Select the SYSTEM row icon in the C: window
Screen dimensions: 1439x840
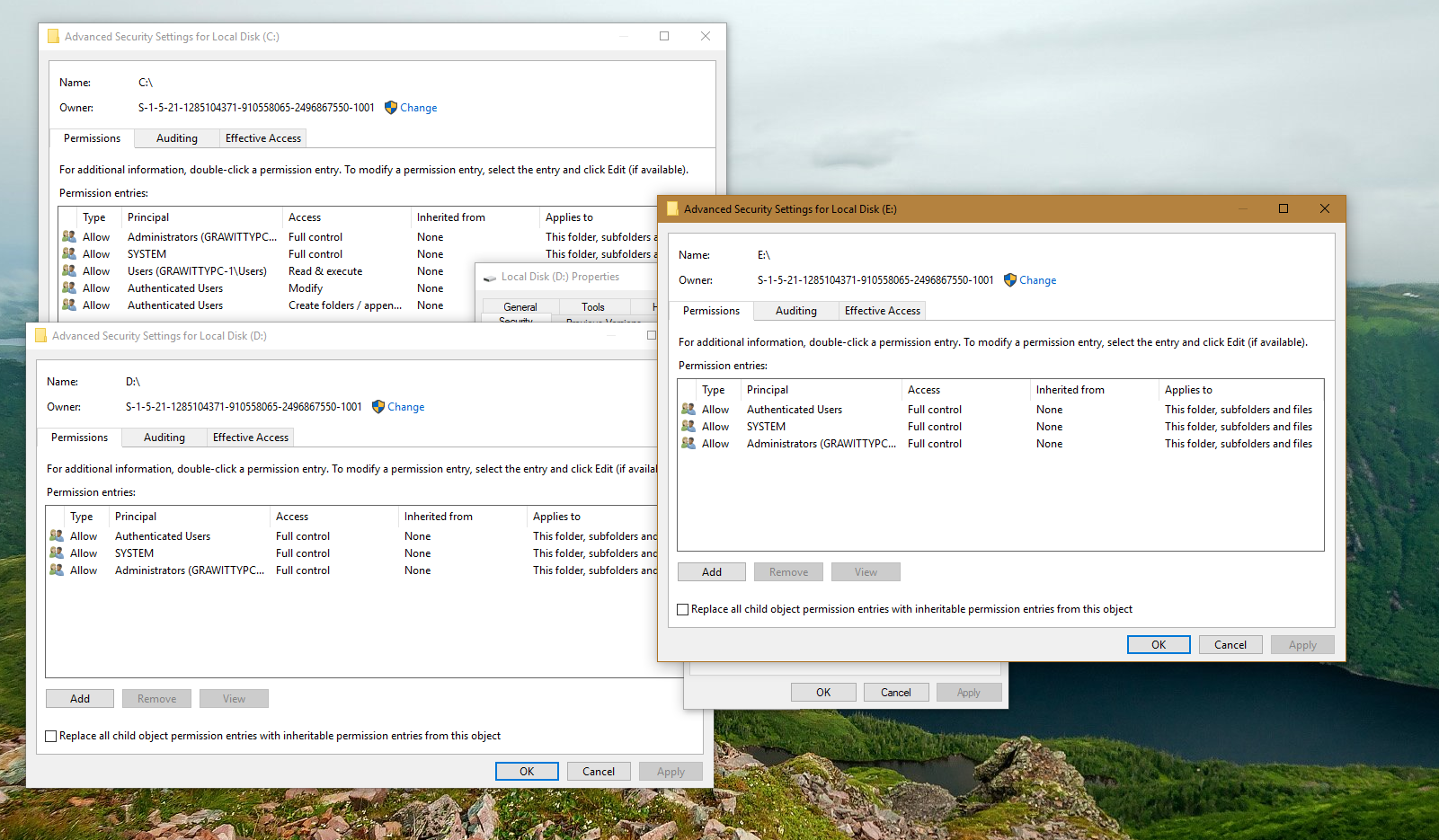click(69, 254)
